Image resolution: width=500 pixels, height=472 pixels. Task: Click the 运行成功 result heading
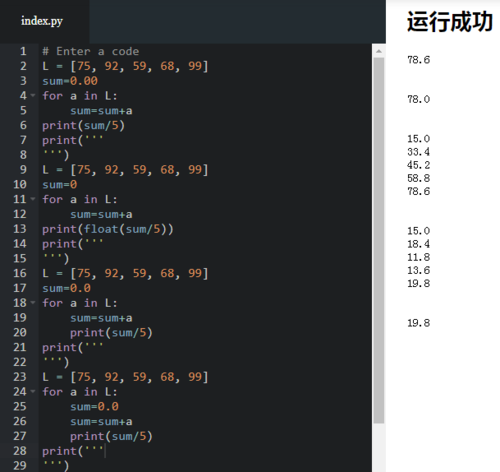450,22
